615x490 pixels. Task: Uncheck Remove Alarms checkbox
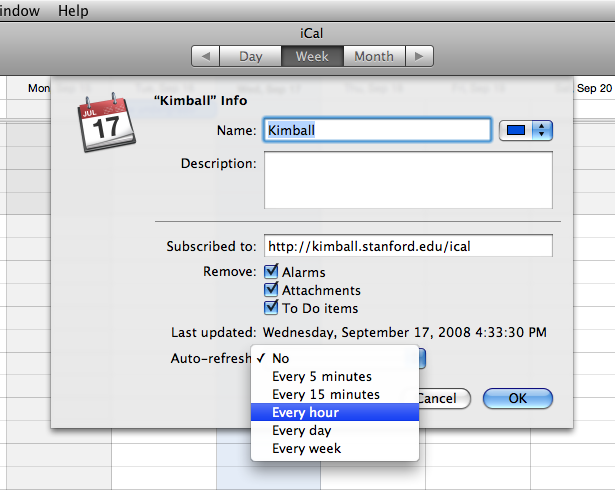271,271
